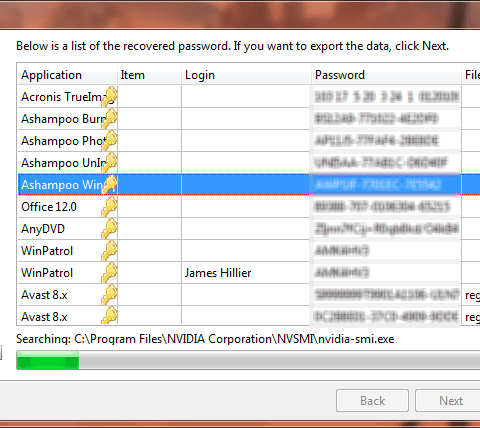
Task: Go to previous step with Back button
Action: click(x=372, y=400)
